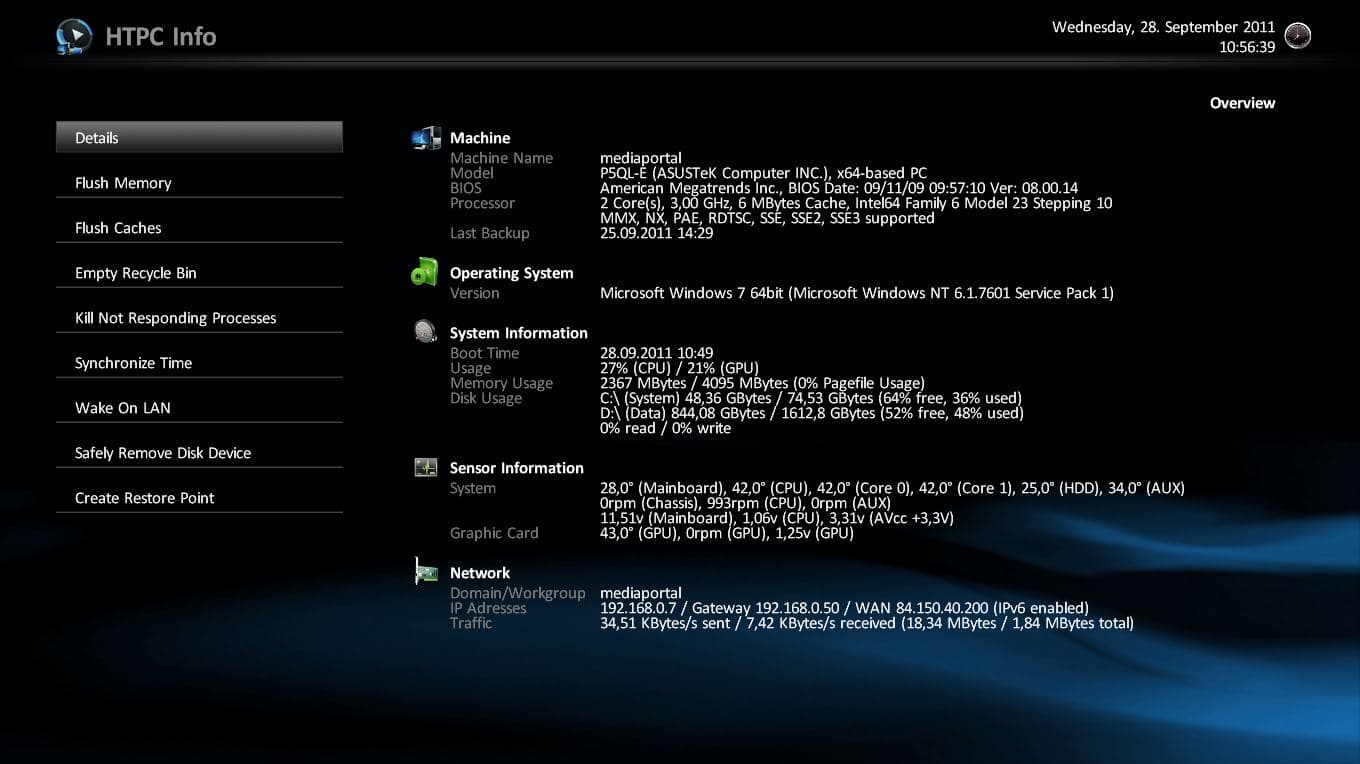The height and width of the screenshot is (764, 1360).
Task: Click the HTPC Info title
Action: (161, 37)
